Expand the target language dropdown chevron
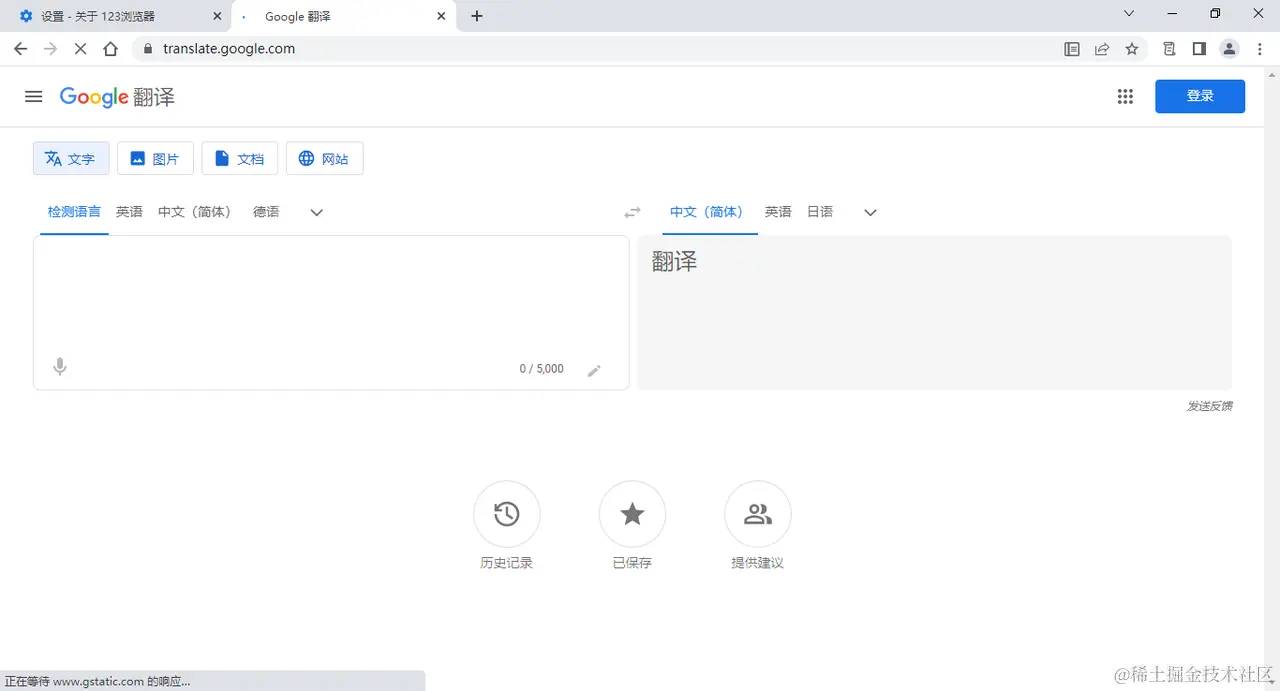1280x691 pixels. (x=869, y=212)
